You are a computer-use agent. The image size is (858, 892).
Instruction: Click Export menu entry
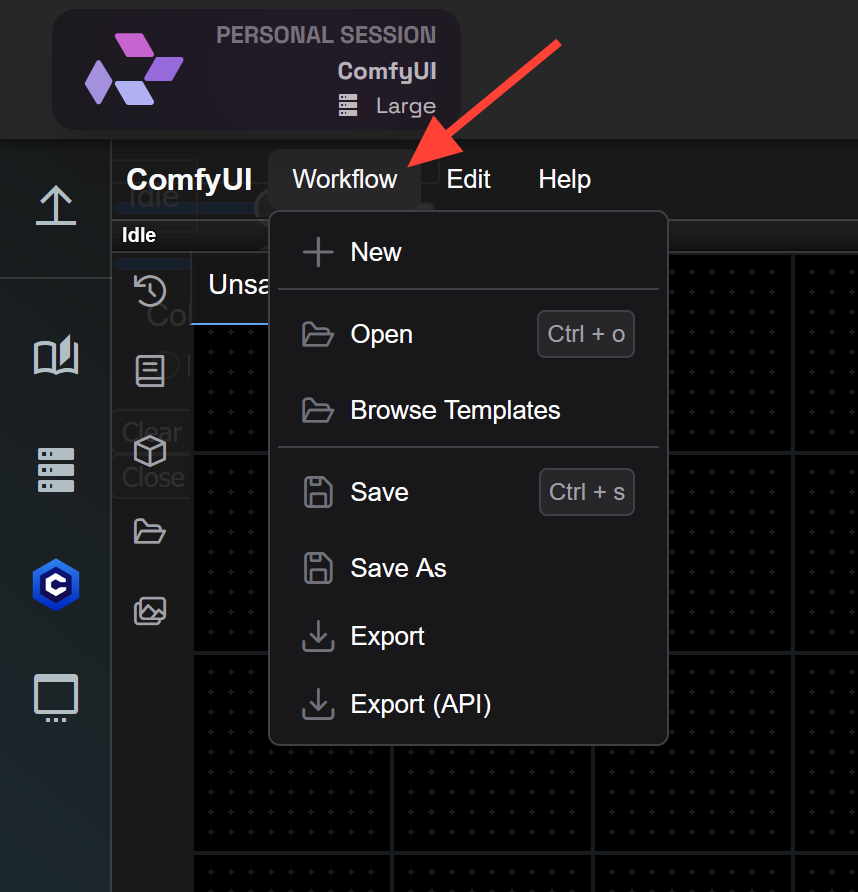click(x=468, y=636)
